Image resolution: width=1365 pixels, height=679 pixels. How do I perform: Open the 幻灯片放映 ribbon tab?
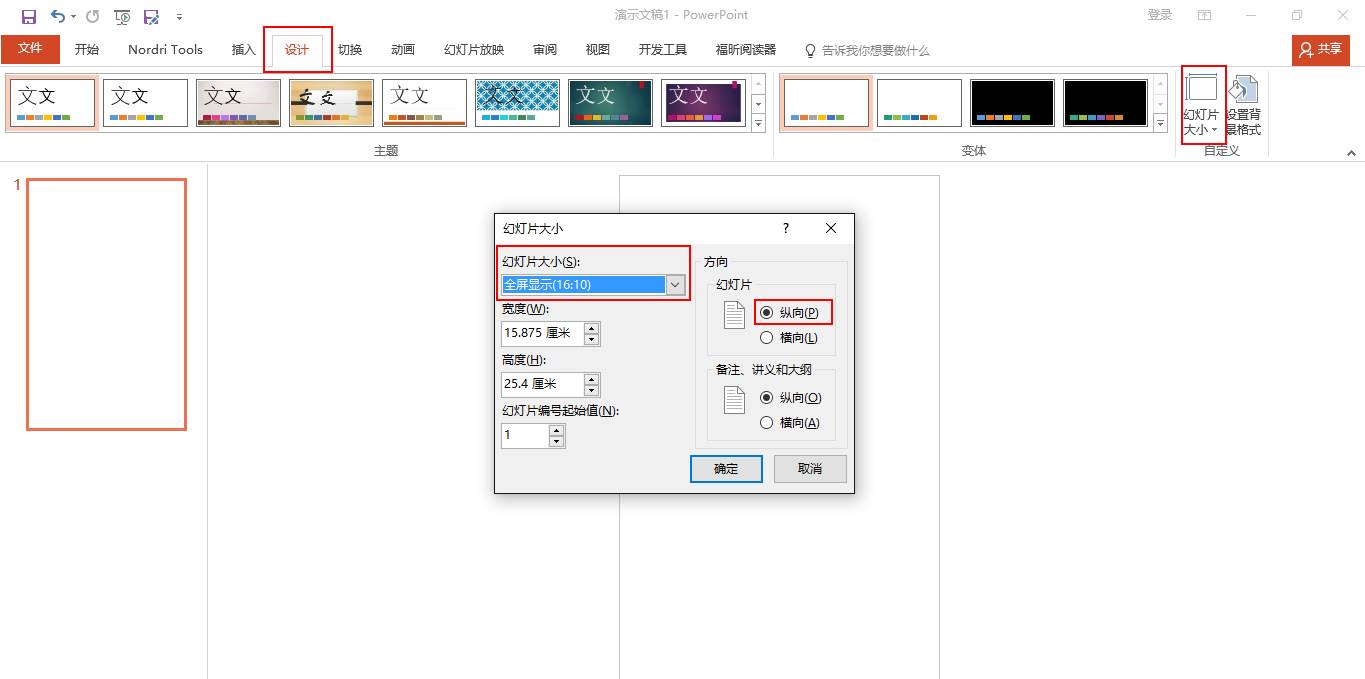(473, 49)
